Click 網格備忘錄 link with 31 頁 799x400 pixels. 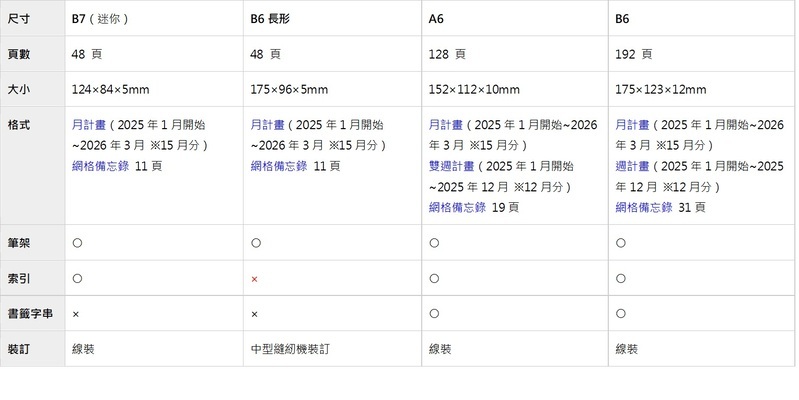point(641,207)
